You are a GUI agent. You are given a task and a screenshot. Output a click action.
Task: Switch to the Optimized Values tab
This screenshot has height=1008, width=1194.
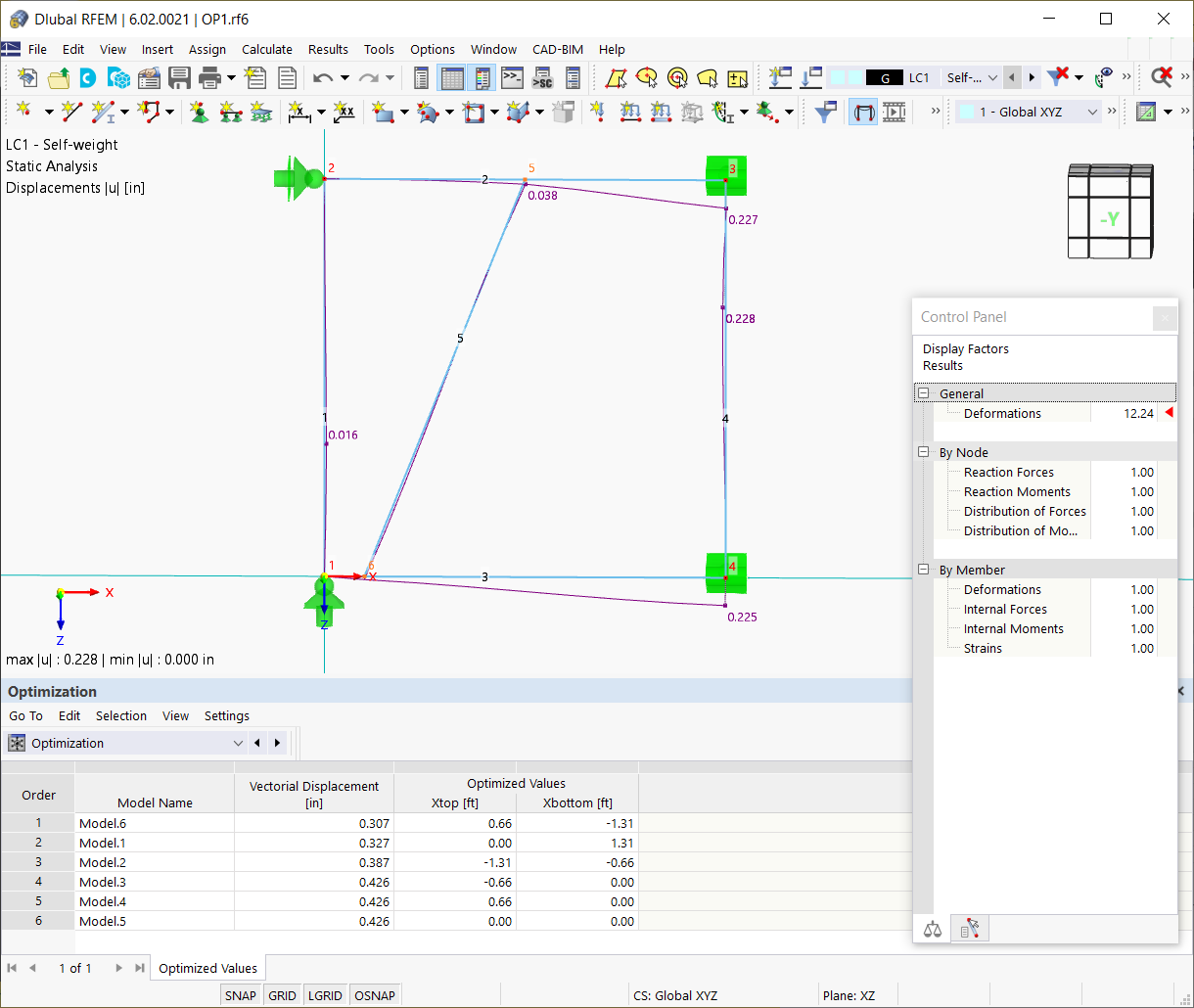[x=207, y=968]
